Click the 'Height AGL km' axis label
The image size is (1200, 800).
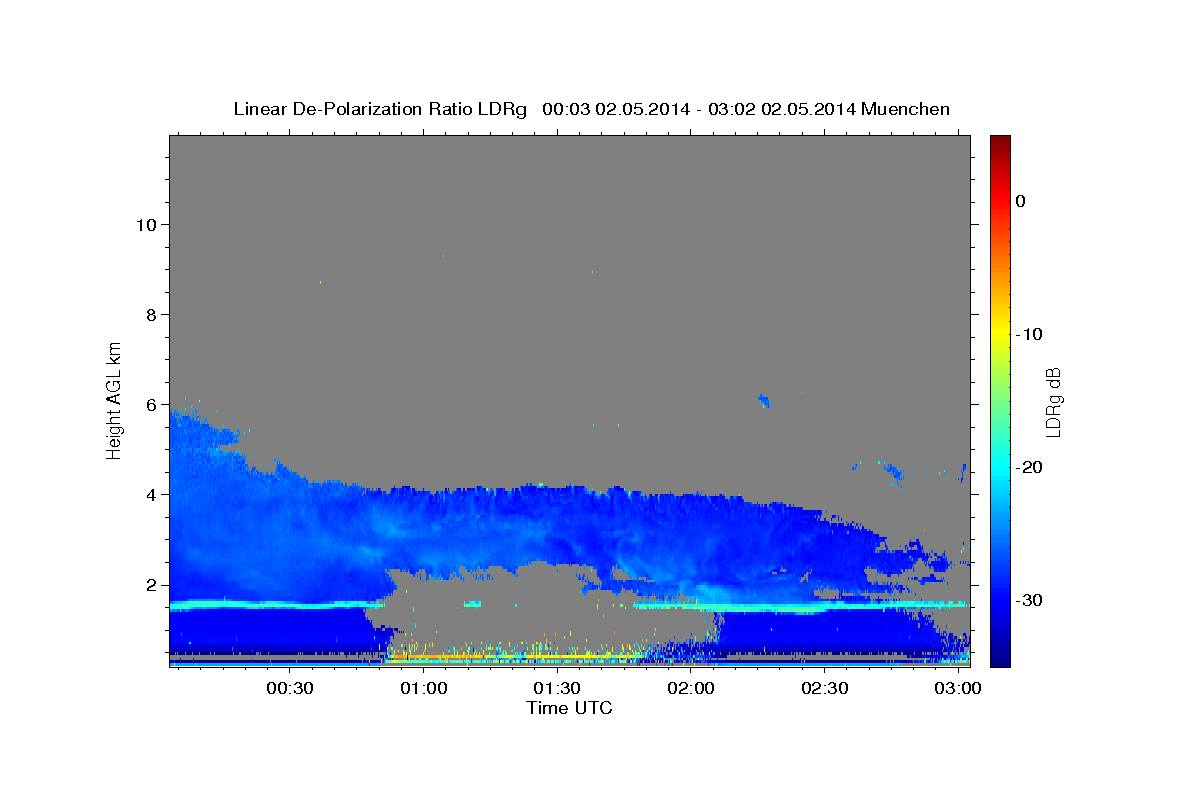[115, 399]
